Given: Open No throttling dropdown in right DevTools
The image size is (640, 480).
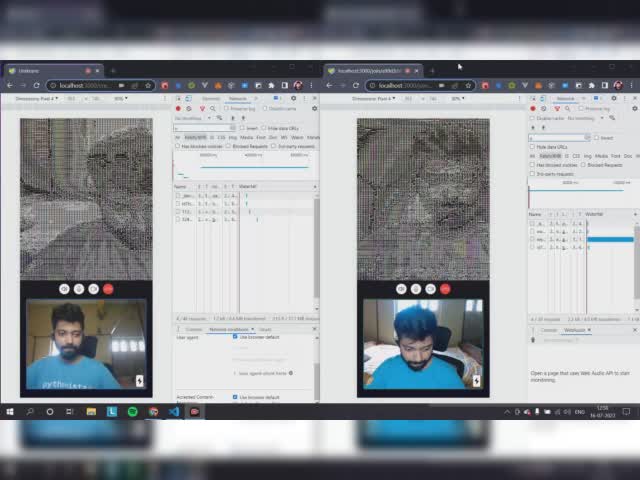Looking at the screenshot, I should (x=585, y=118).
